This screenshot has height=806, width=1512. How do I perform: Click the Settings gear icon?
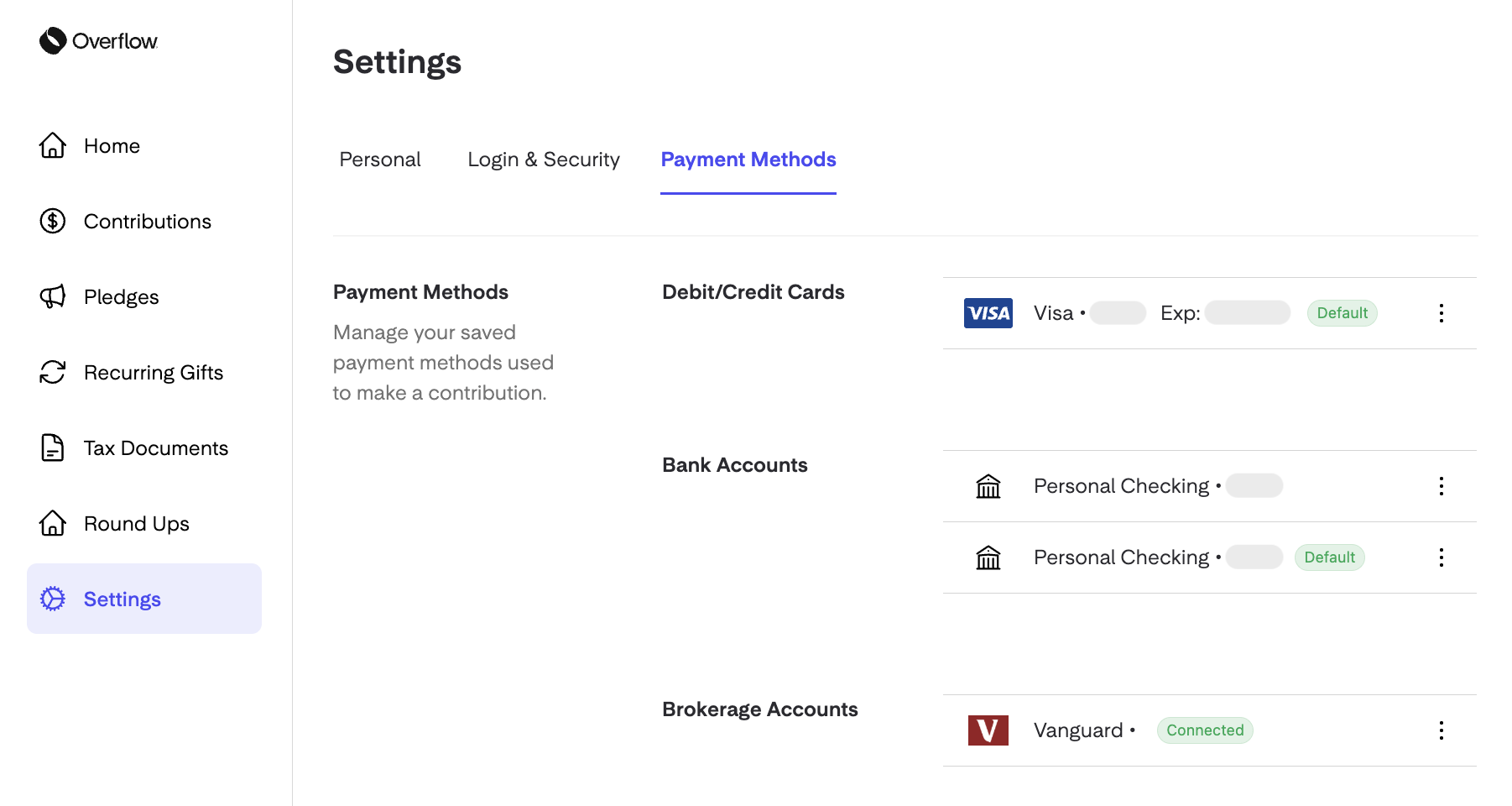52,599
